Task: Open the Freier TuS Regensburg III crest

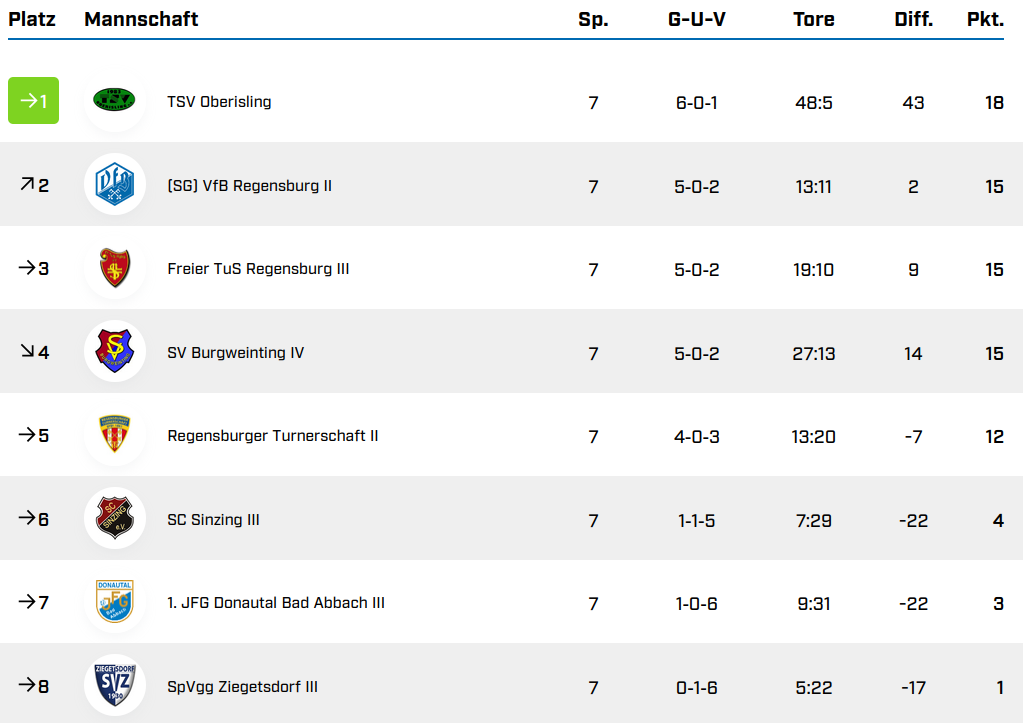Action: (114, 269)
